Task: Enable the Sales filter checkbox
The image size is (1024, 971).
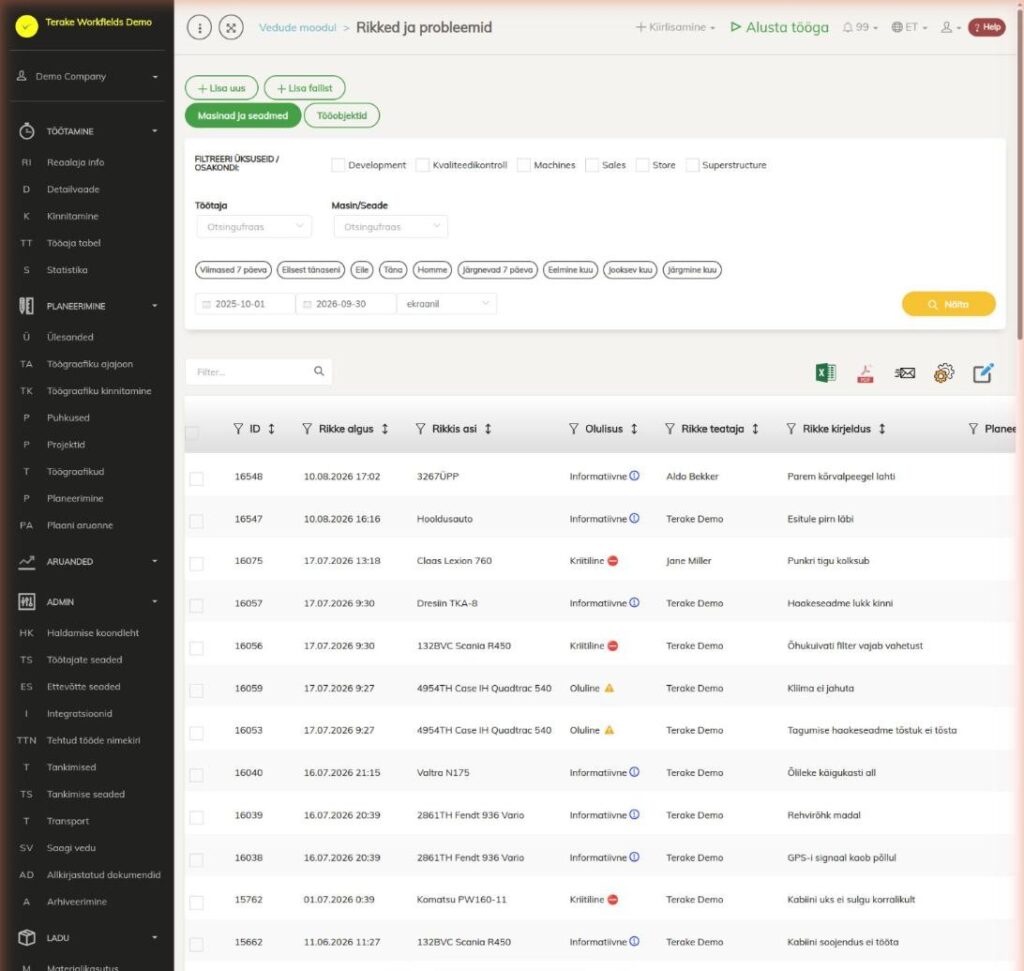Action: tap(592, 165)
